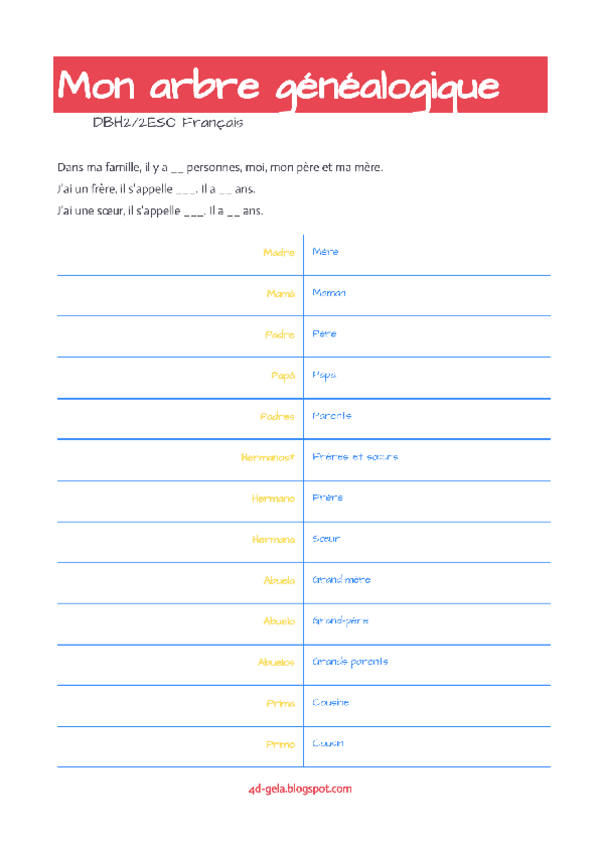Click the French word 'Frère' in the table
This screenshot has height=848, width=600.
click(327, 498)
